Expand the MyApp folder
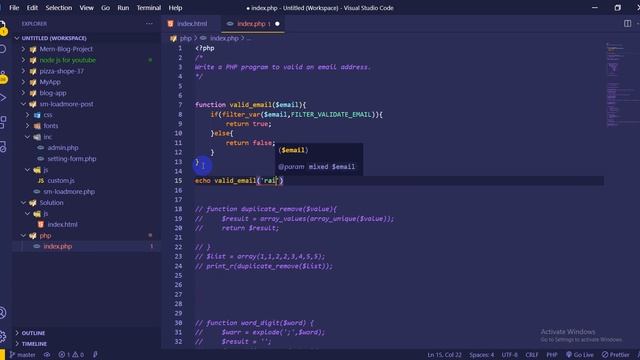 click(50, 82)
